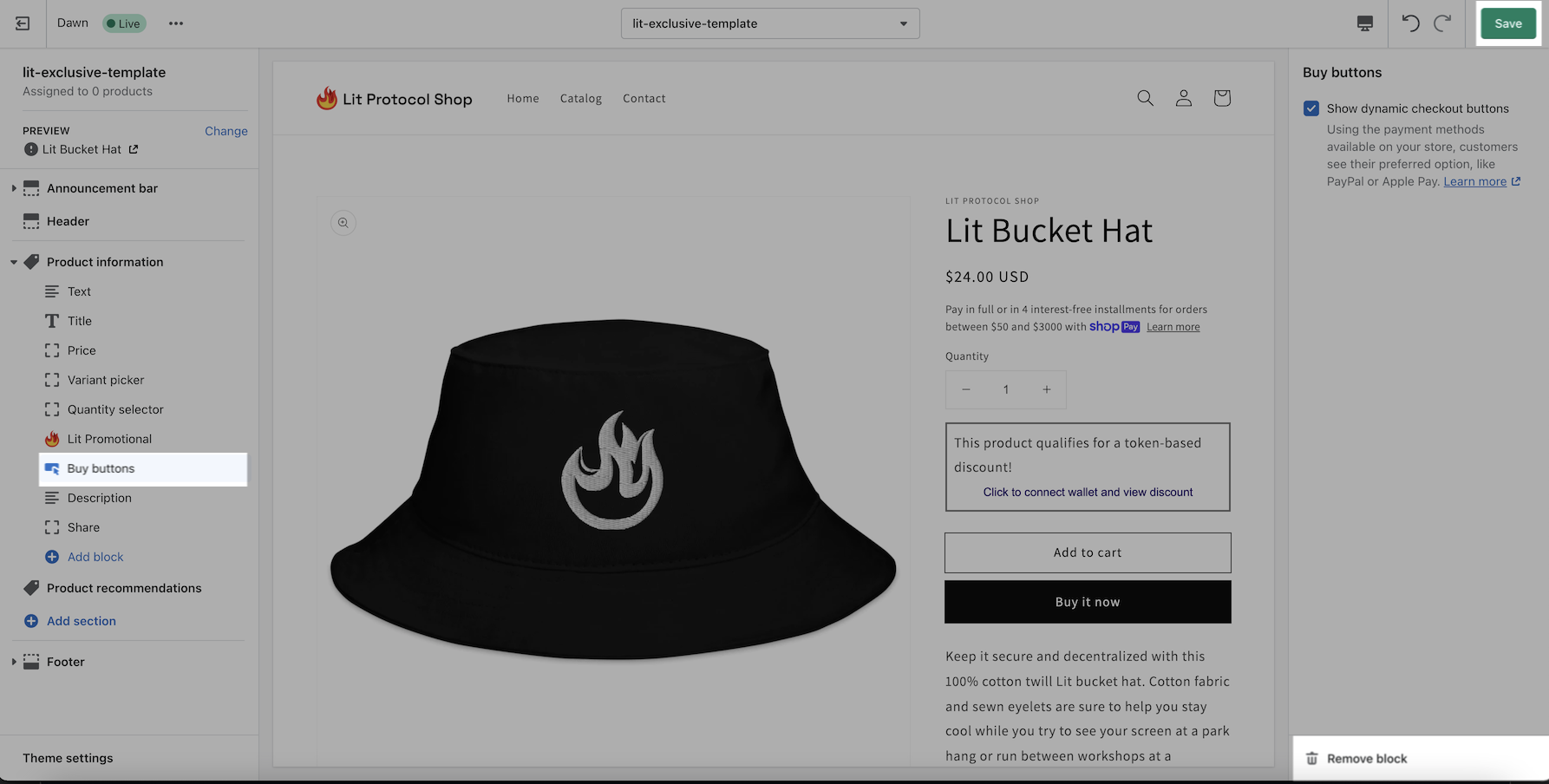
Task: Click Add section link
Action: click(x=82, y=621)
